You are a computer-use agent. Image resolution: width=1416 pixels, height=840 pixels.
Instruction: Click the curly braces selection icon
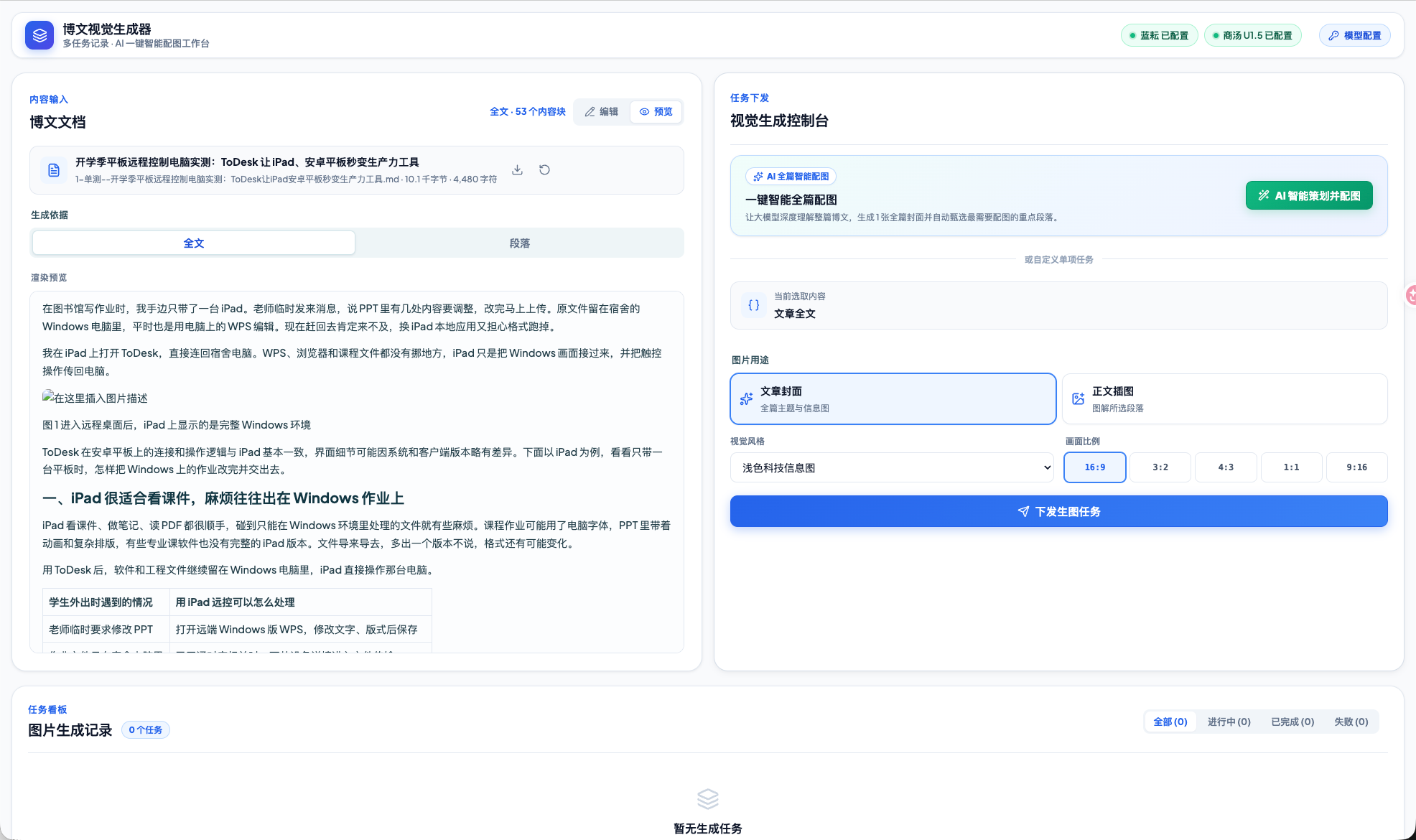(x=753, y=305)
